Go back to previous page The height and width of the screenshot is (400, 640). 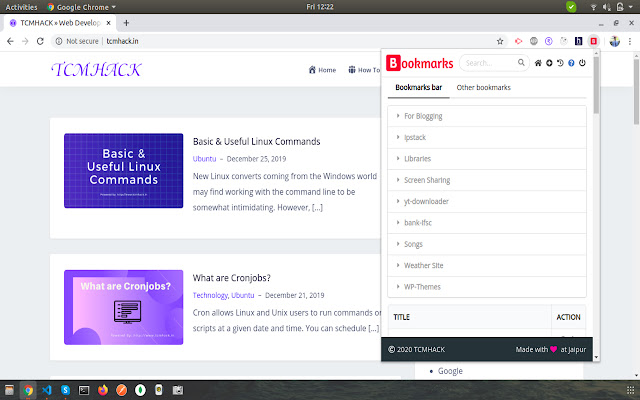(10, 41)
